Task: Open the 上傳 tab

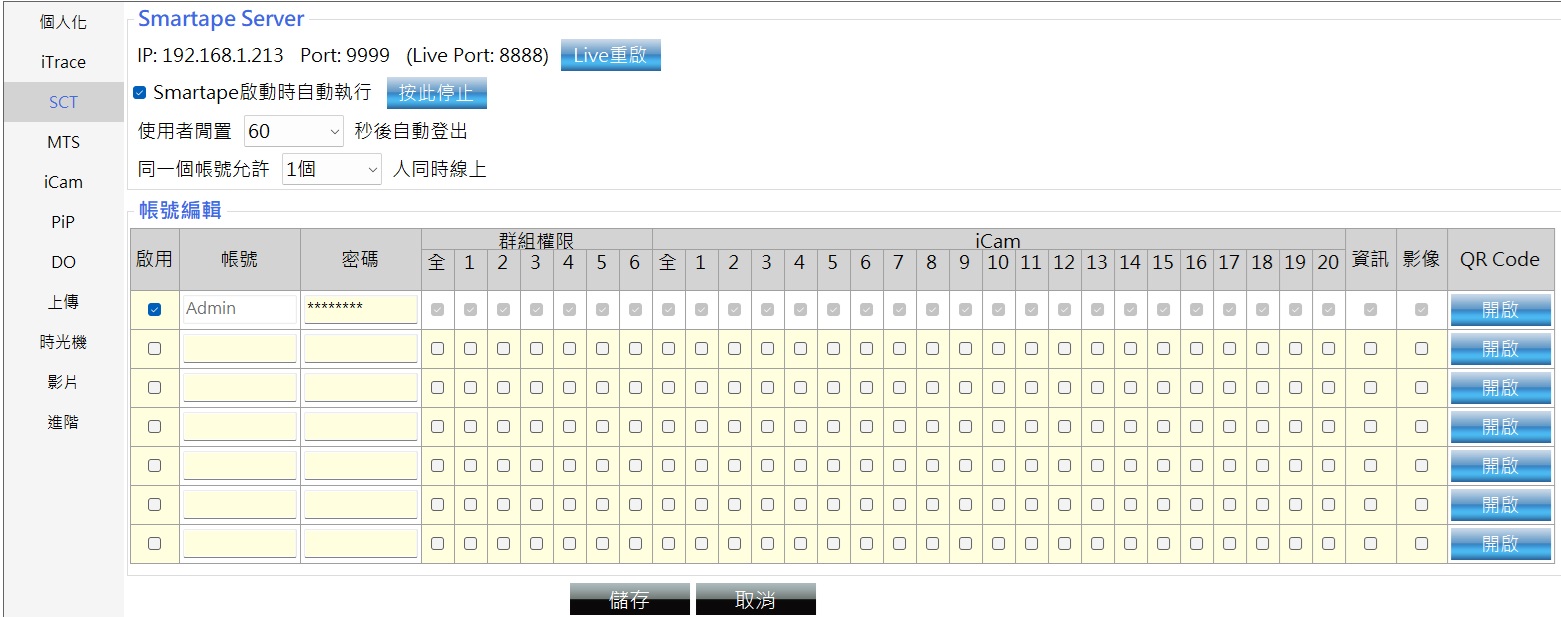Action: [x=63, y=302]
